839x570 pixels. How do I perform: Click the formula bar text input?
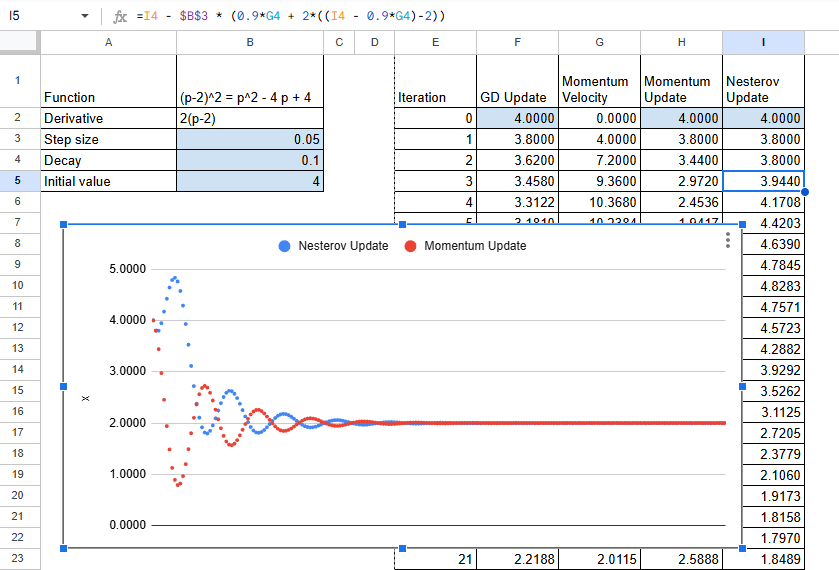(482, 16)
